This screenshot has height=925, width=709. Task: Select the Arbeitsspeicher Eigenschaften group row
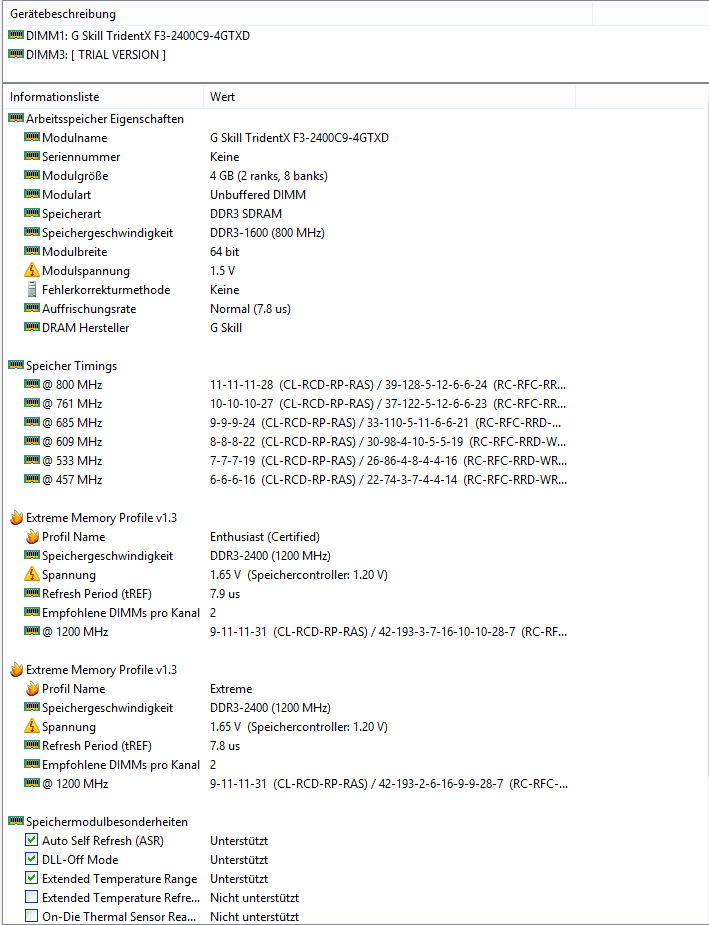point(96,119)
